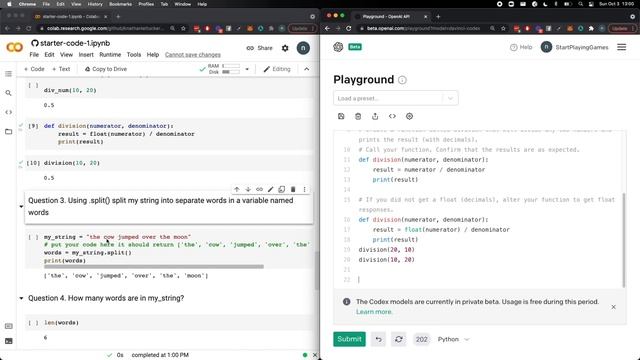
Task: Click Submit in Playground
Action: (349, 339)
